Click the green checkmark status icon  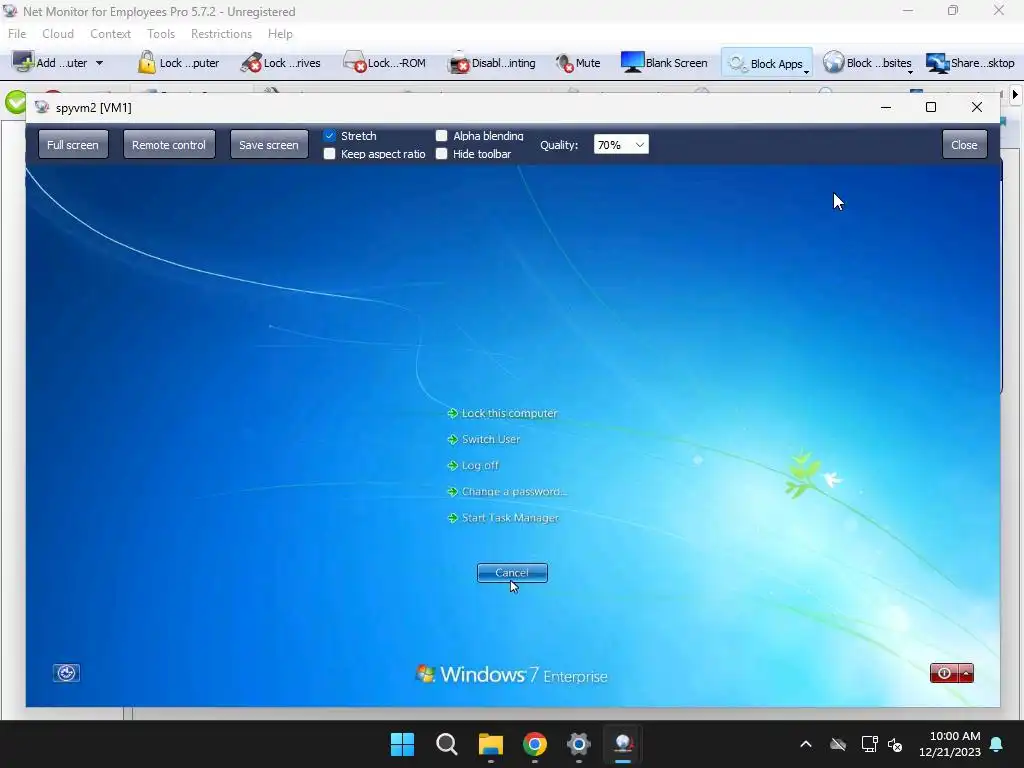(x=16, y=103)
